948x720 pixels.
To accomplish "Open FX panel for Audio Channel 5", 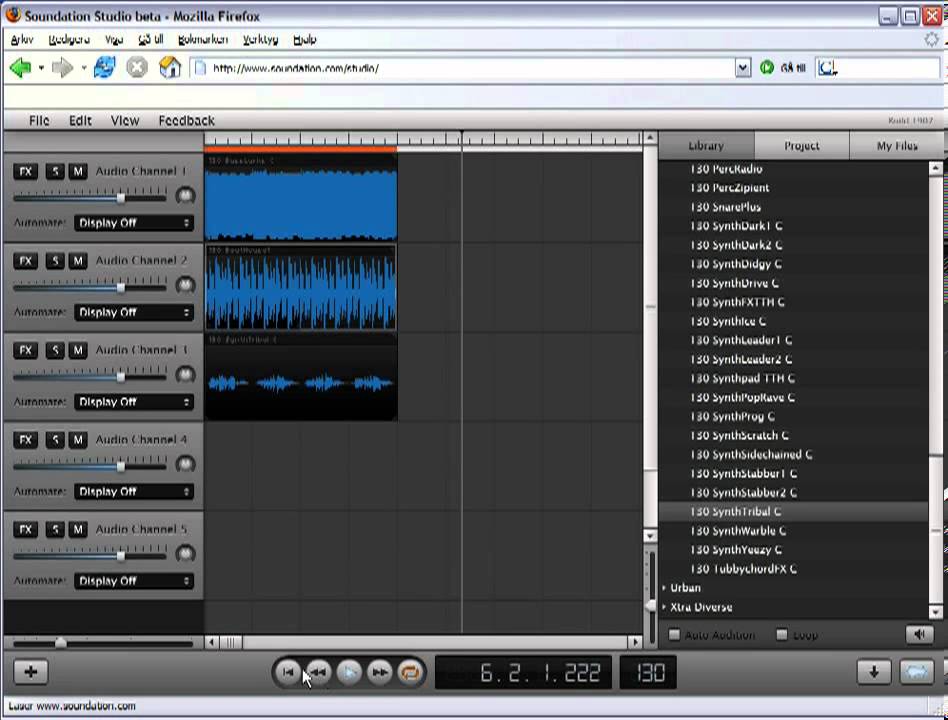I will [25, 530].
